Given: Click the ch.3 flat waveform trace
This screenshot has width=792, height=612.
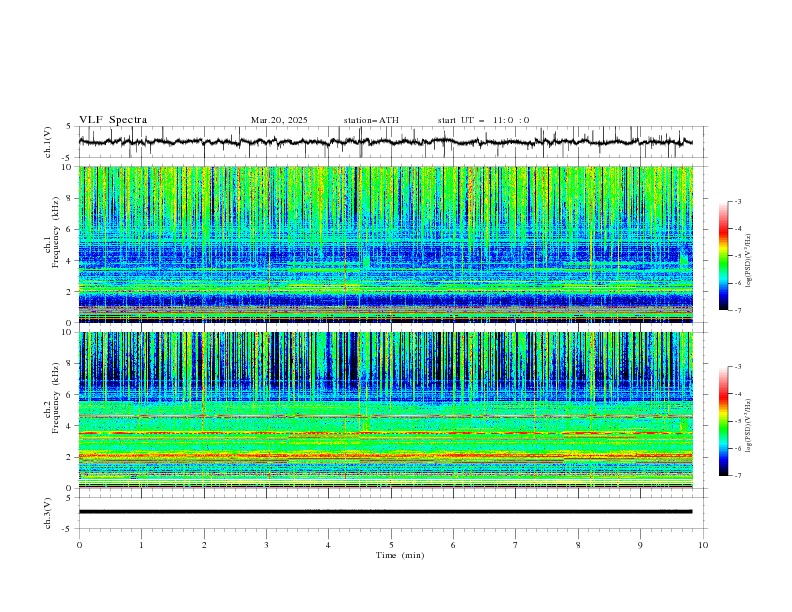Looking at the screenshot, I should click(385, 512).
